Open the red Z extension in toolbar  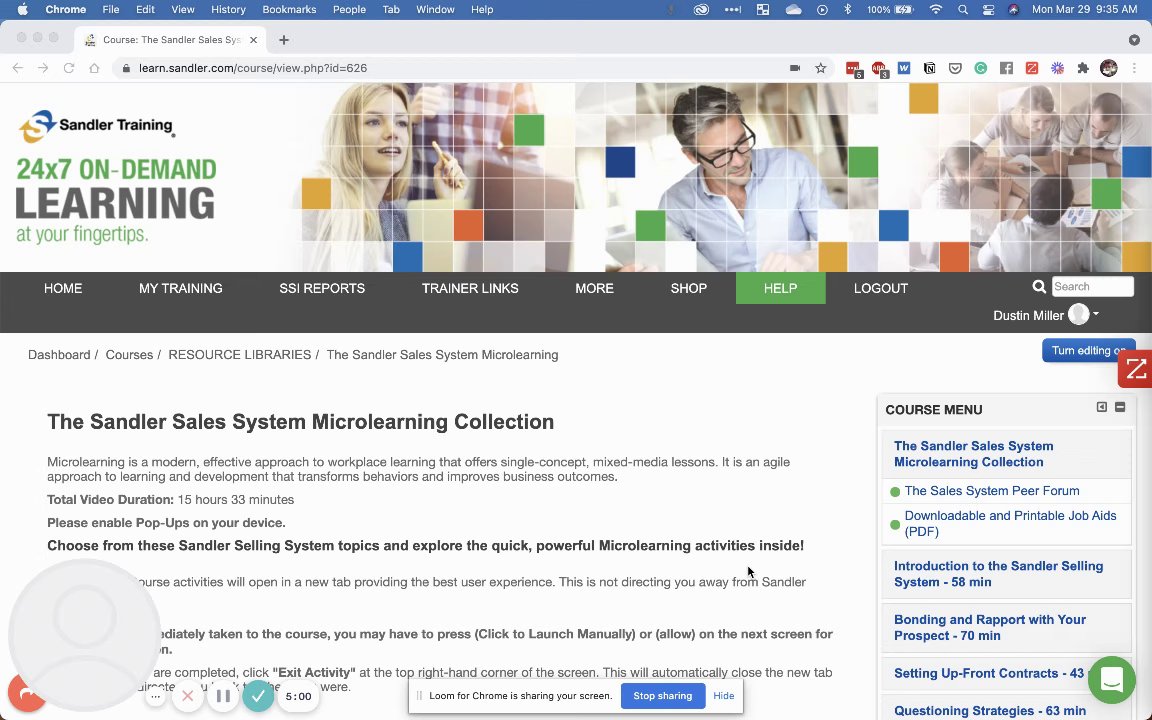(1032, 68)
